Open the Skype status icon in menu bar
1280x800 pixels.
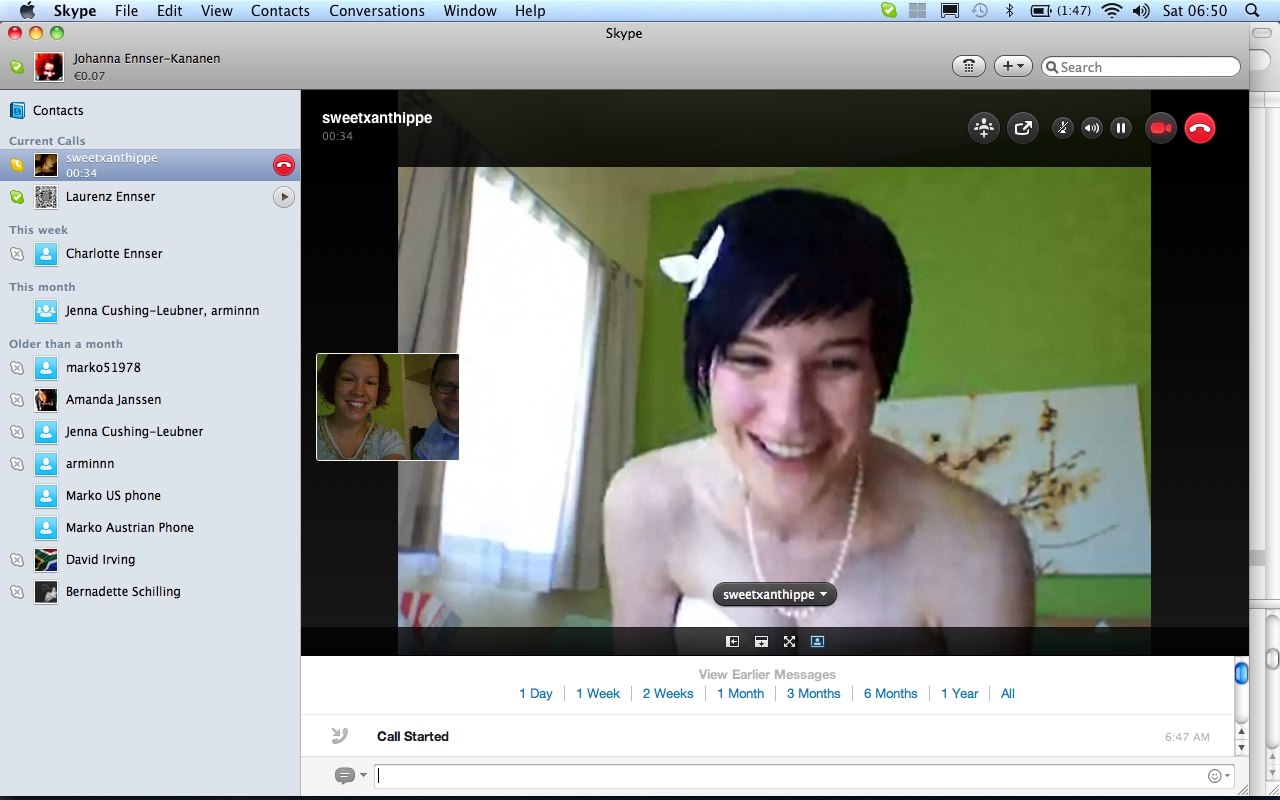click(889, 11)
